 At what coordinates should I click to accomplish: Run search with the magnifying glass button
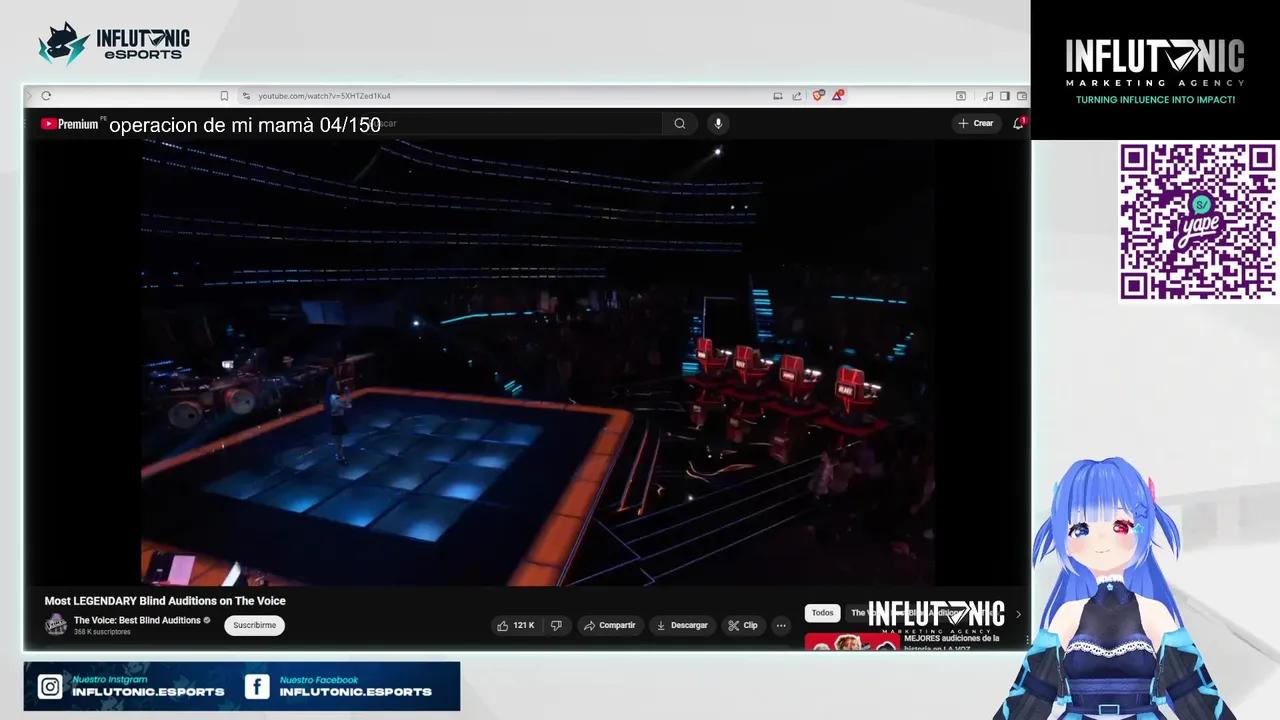680,124
